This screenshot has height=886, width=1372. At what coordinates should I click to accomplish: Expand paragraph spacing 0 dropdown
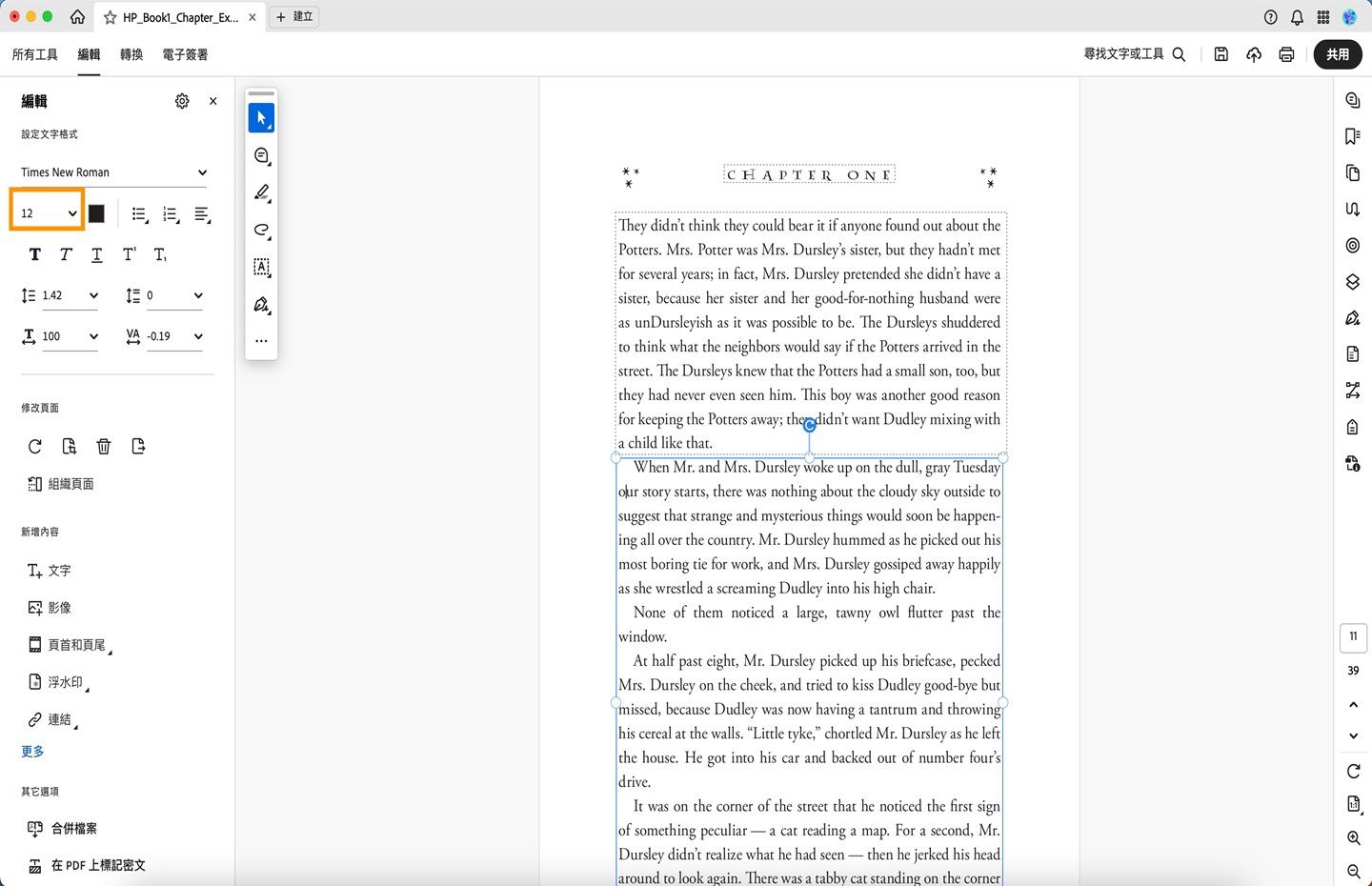174,295
